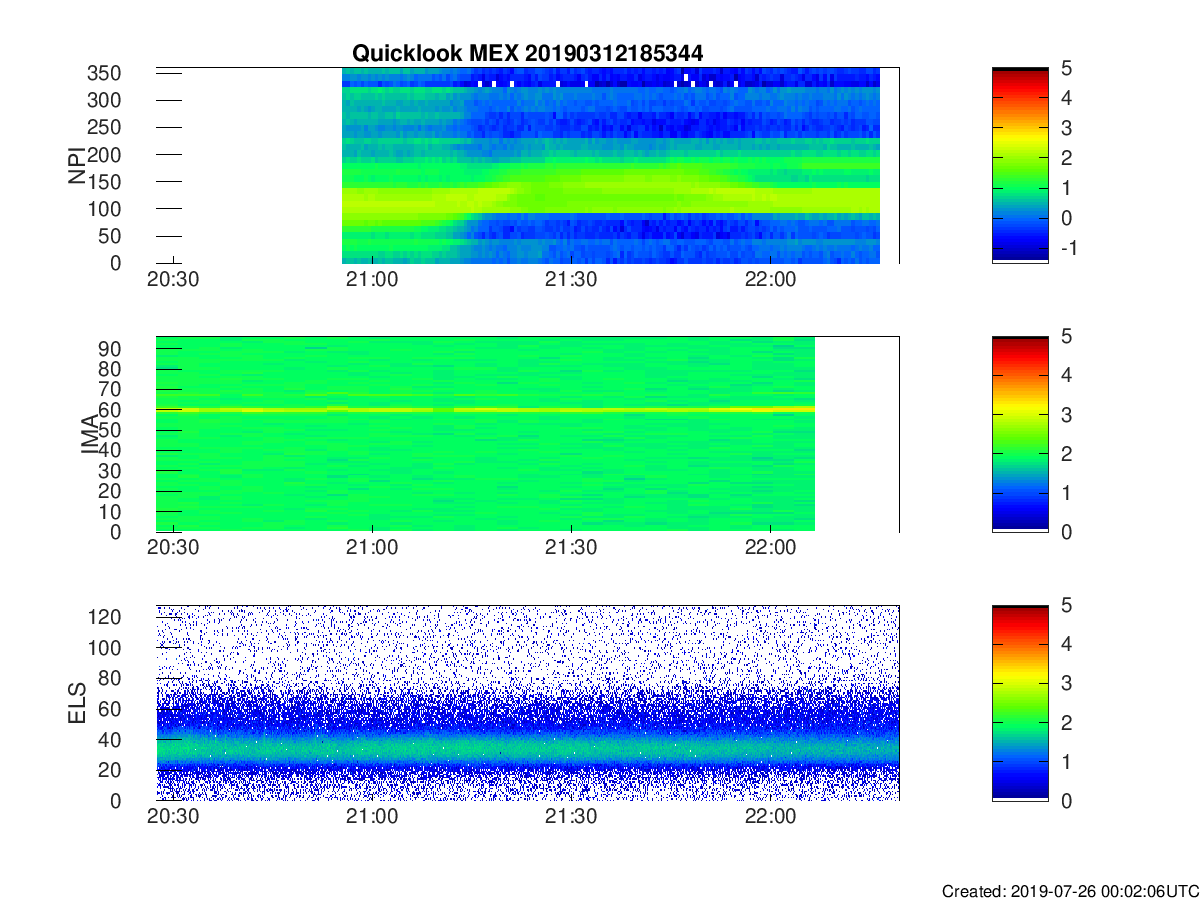Viewport: 1200px width, 900px height.
Task: Click the ELS y-axis label
Action: click(77, 702)
